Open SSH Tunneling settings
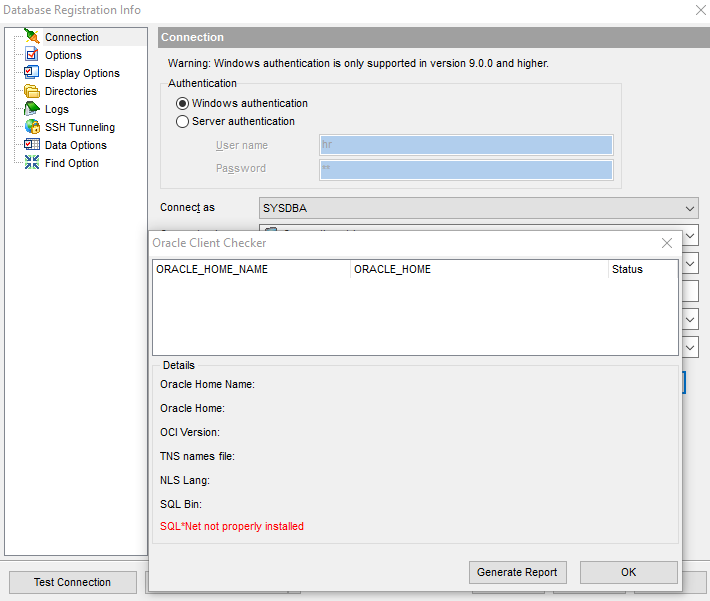 click(80, 127)
